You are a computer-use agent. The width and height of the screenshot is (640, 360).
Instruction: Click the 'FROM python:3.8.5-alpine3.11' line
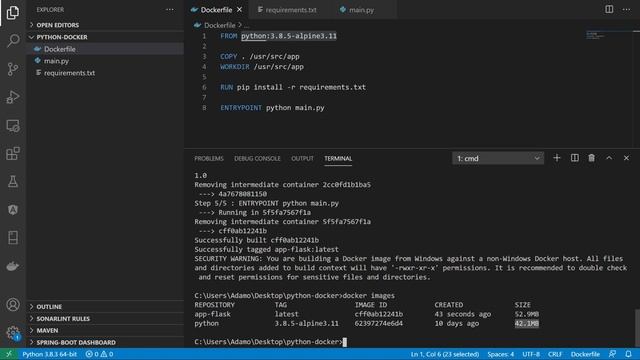point(278,36)
